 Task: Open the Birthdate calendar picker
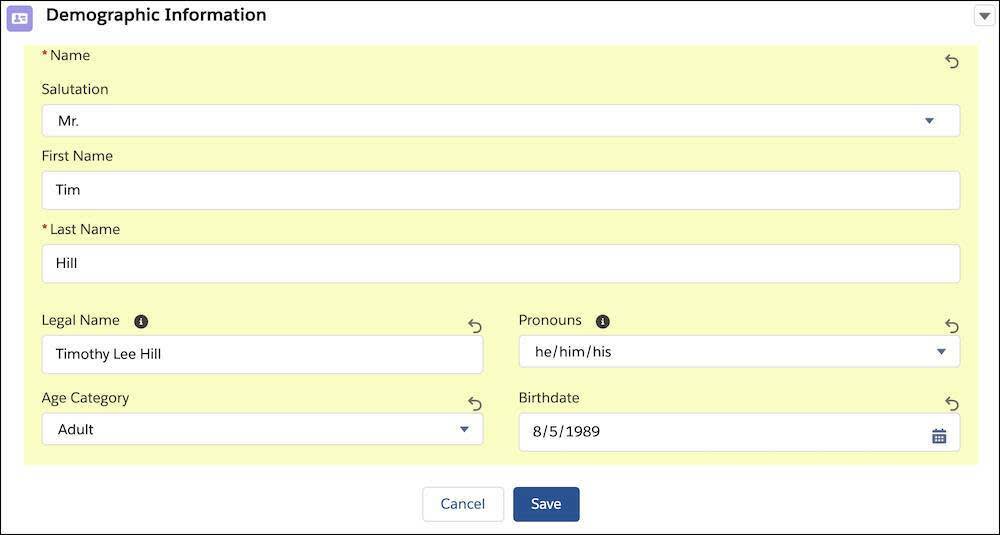click(x=938, y=435)
